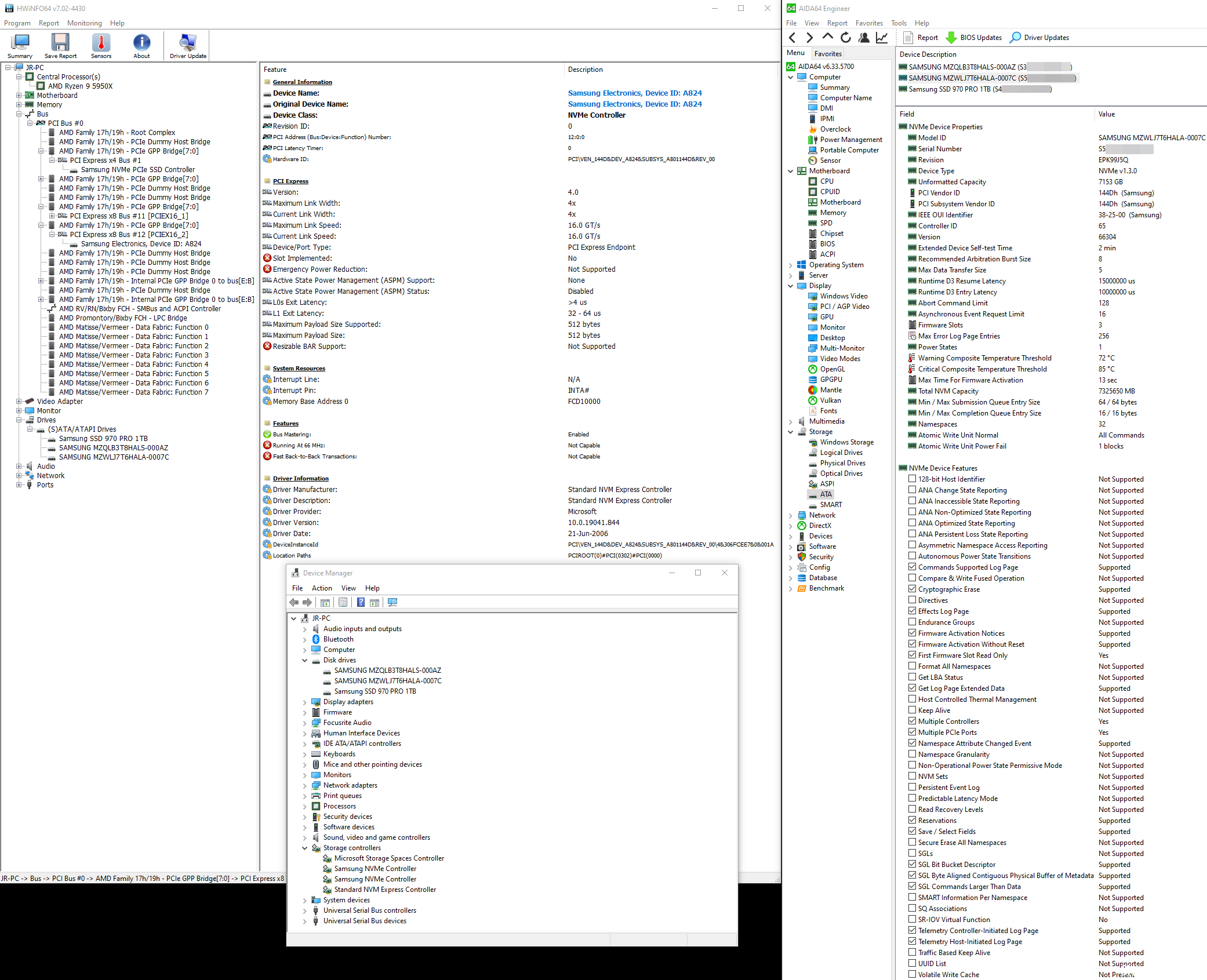Collapse Drives node in HWiNFO64 tree
1207x980 pixels.
(19, 420)
